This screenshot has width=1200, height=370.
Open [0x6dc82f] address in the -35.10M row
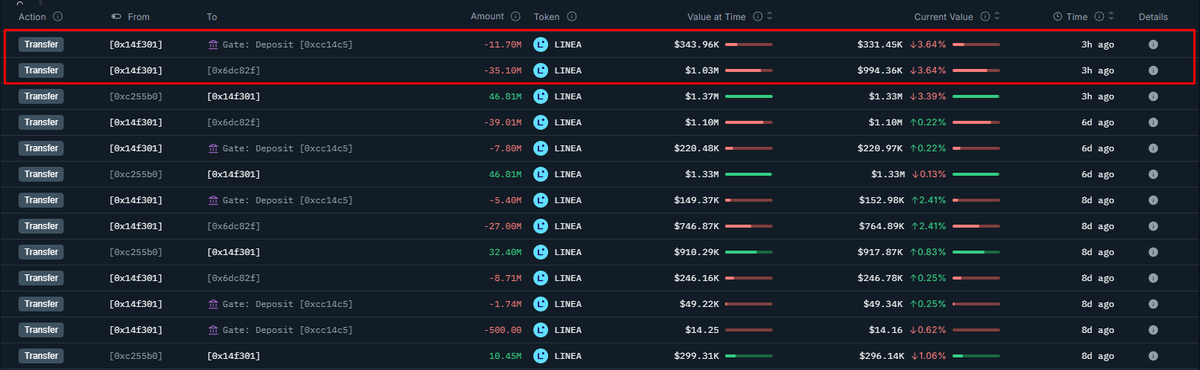[233, 70]
